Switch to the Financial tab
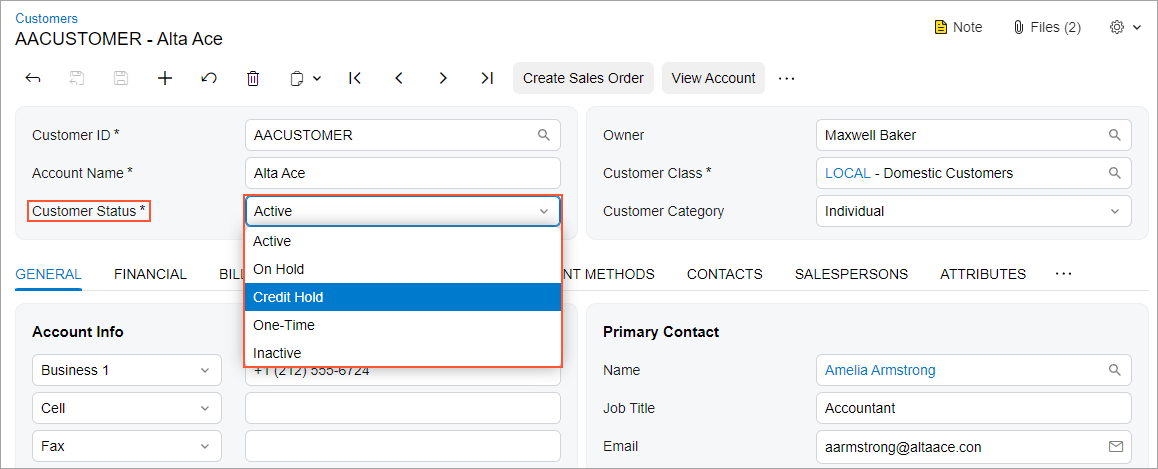The image size is (1158, 469). [x=150, y=274]
